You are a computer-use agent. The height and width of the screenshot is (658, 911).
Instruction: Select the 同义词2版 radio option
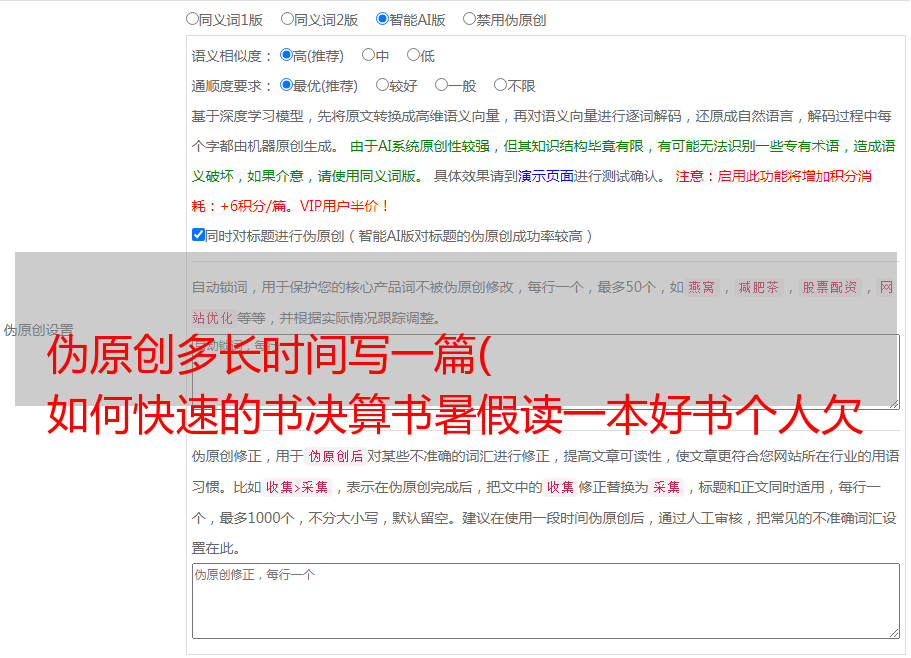point(287,19)
